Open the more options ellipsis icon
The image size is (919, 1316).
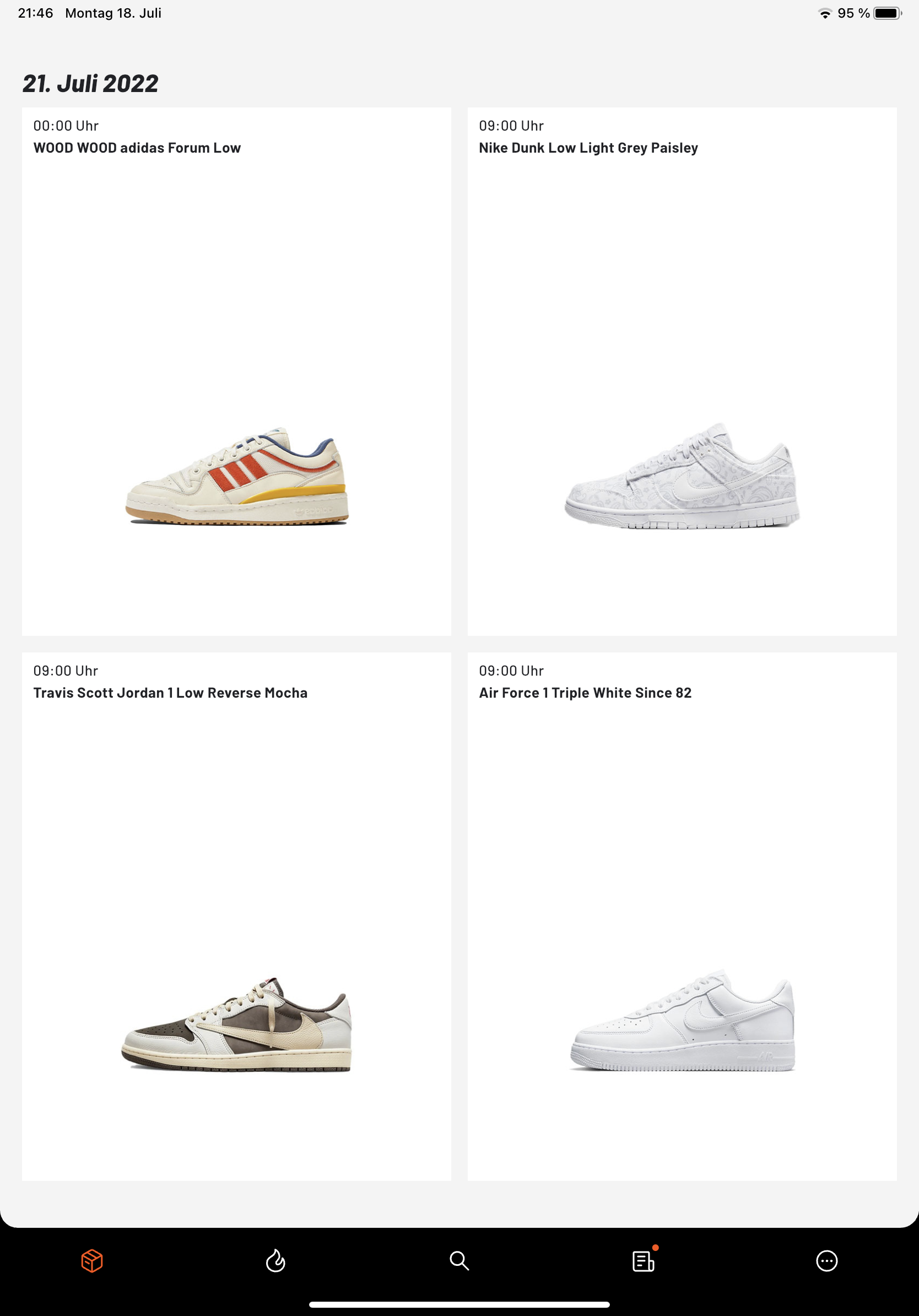pyautogui.click(x=827, y=1261)
